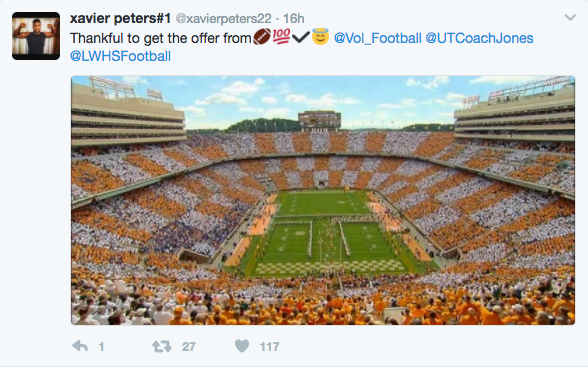Click the reply count of 1
The height and width of the screenshot is (367, 588).
[101, 347]
